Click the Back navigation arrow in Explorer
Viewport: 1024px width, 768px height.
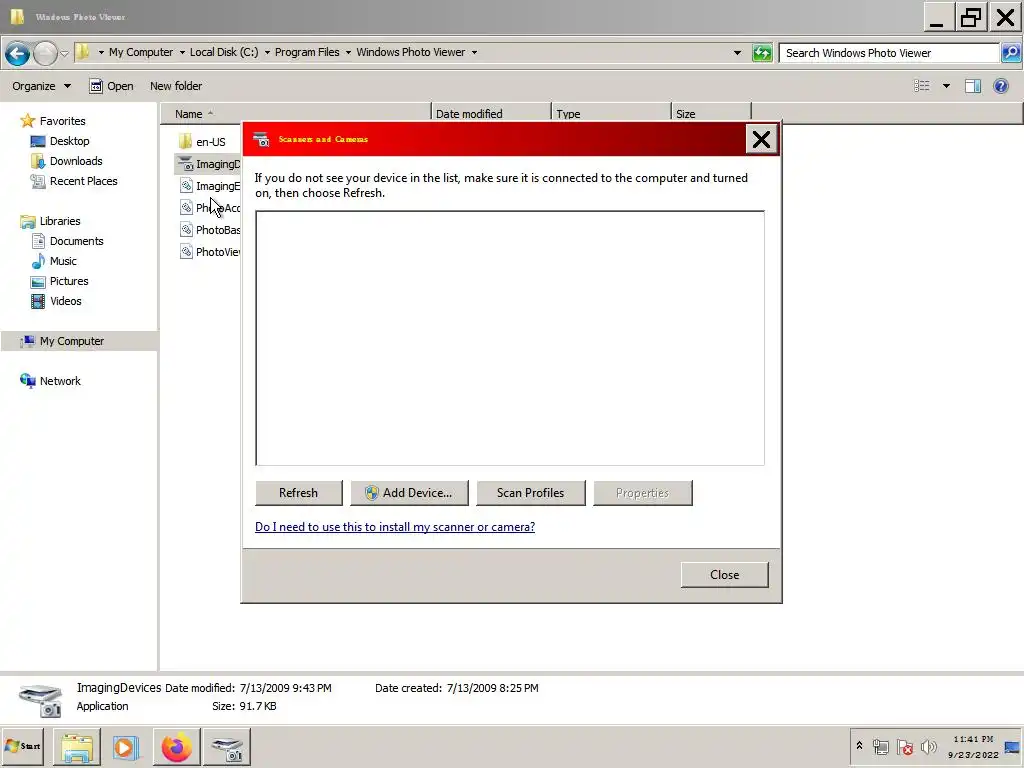[18, 53]
